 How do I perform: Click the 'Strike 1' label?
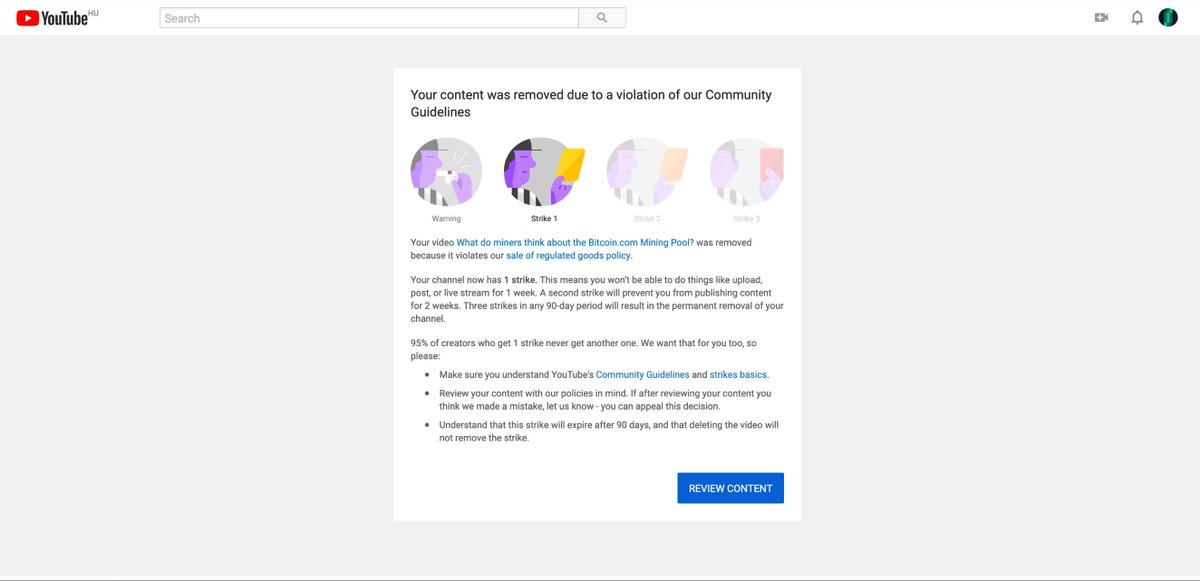pos(544,218)
